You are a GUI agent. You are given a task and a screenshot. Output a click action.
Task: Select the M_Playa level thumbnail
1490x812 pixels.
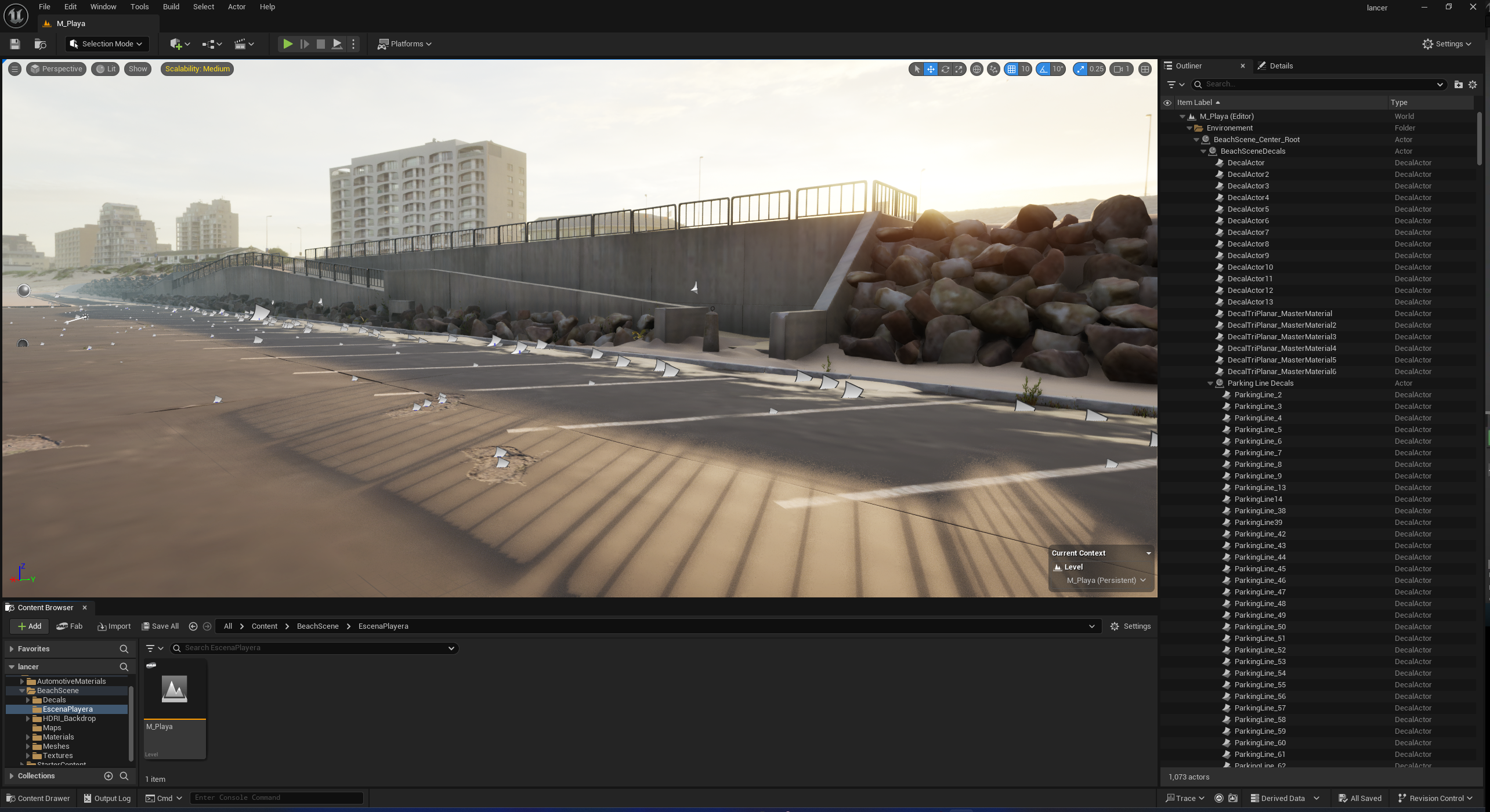click(175, 710)
